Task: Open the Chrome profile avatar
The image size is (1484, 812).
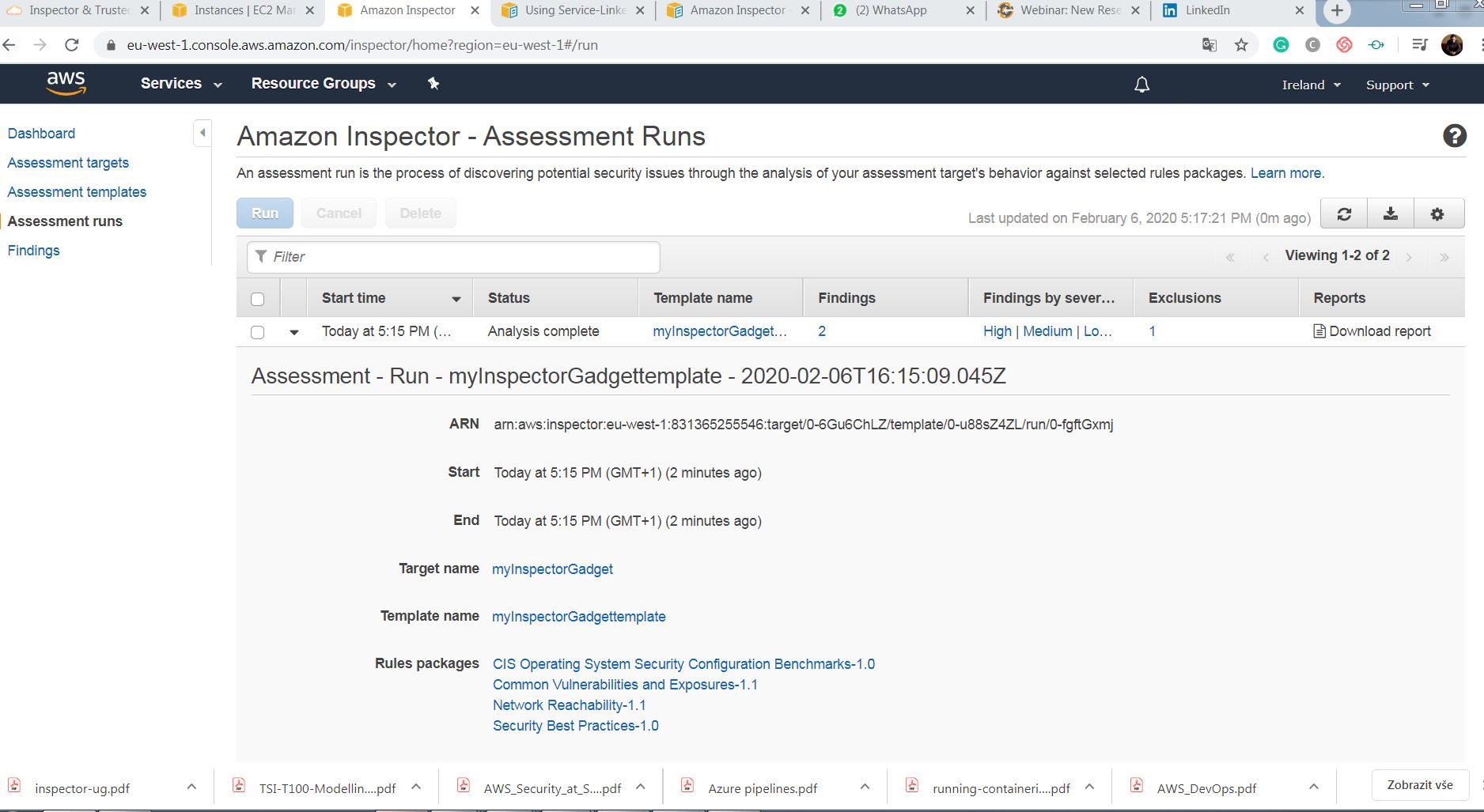Action: coord(1452,45)
